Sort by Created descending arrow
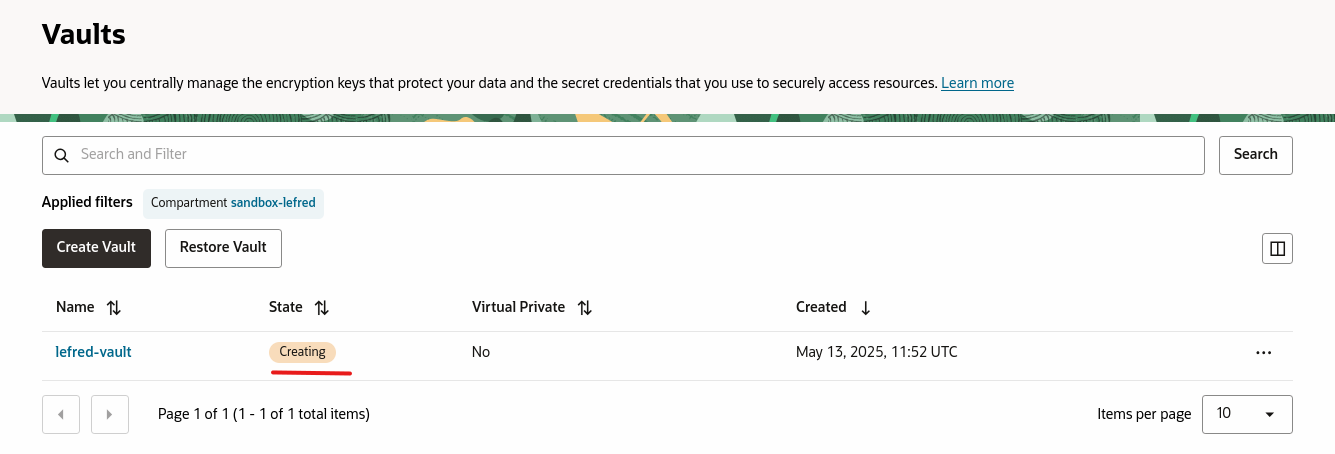Viewport: 1335px width, 454px height. click(865, 308)
